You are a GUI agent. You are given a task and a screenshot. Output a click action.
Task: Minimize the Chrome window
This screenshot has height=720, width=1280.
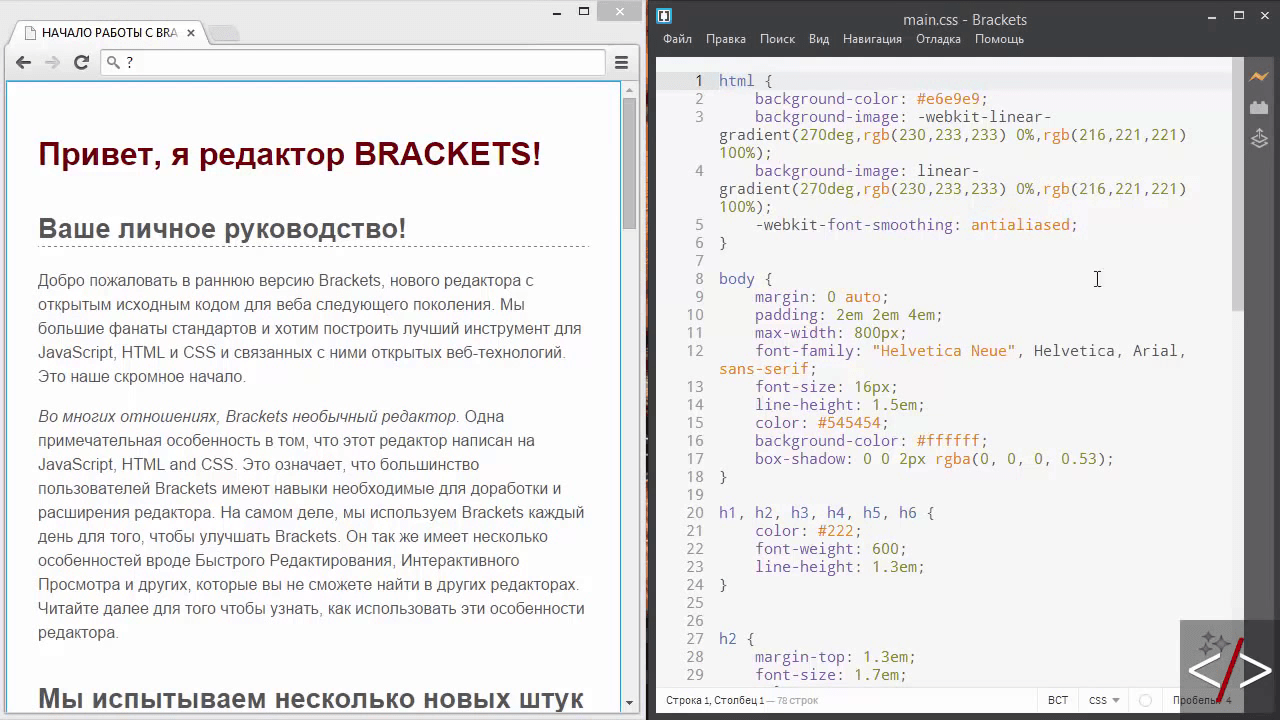[557, 12]
